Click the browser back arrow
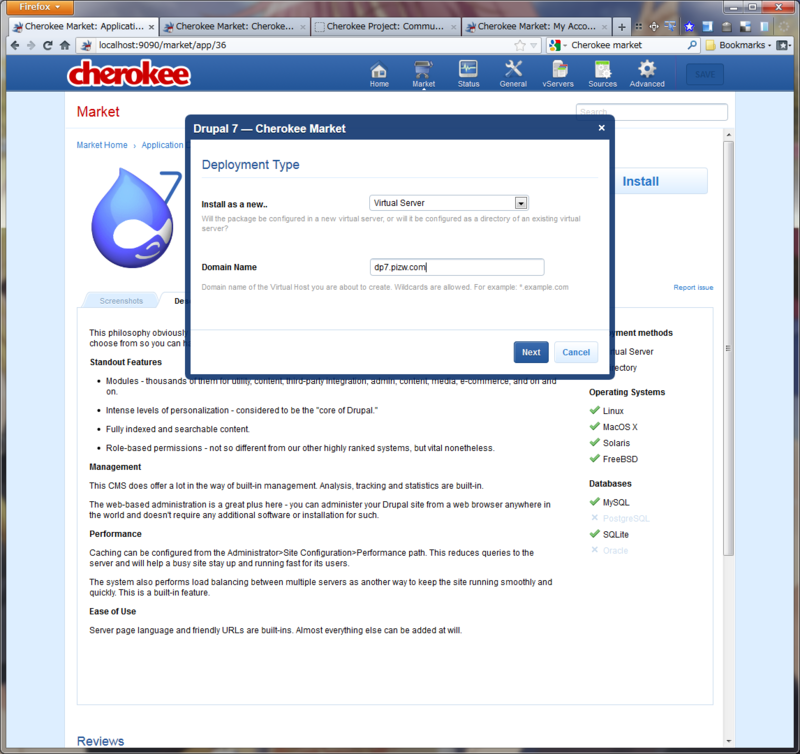Image resolution: width=800 pixels, height=754 pixels. [x=15, y=45]
